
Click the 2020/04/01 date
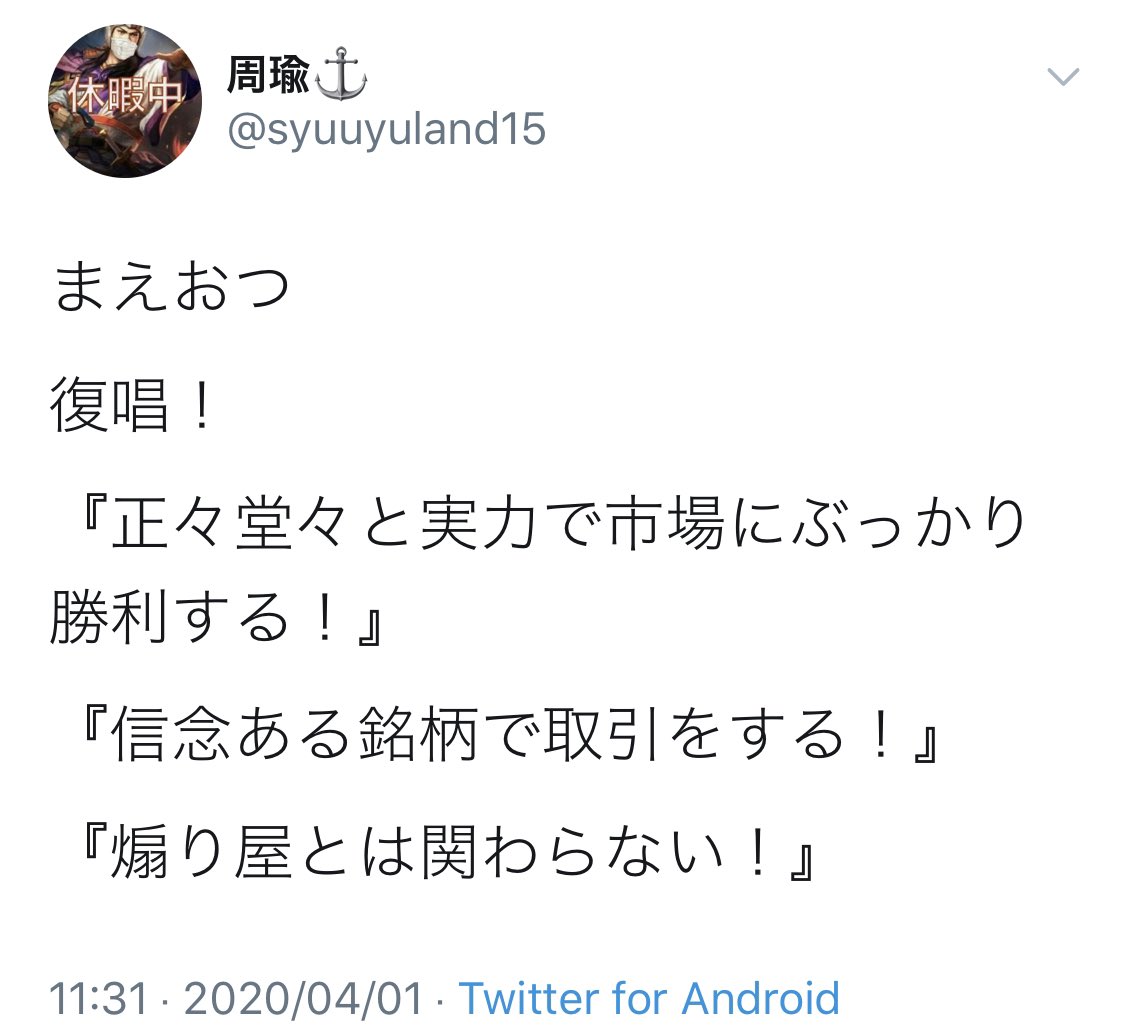[303, 998]
